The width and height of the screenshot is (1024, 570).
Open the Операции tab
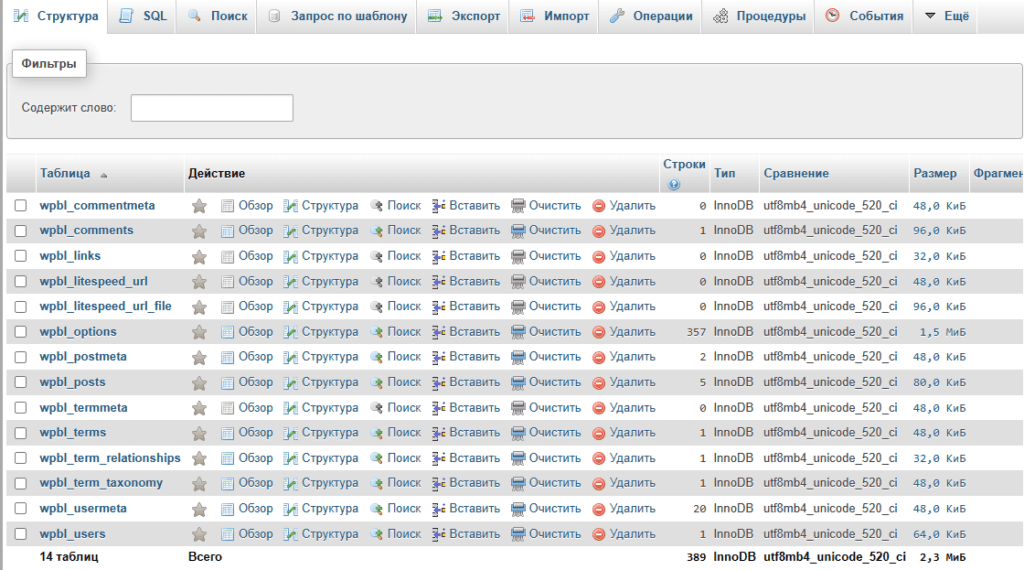[x=650, y=16]
